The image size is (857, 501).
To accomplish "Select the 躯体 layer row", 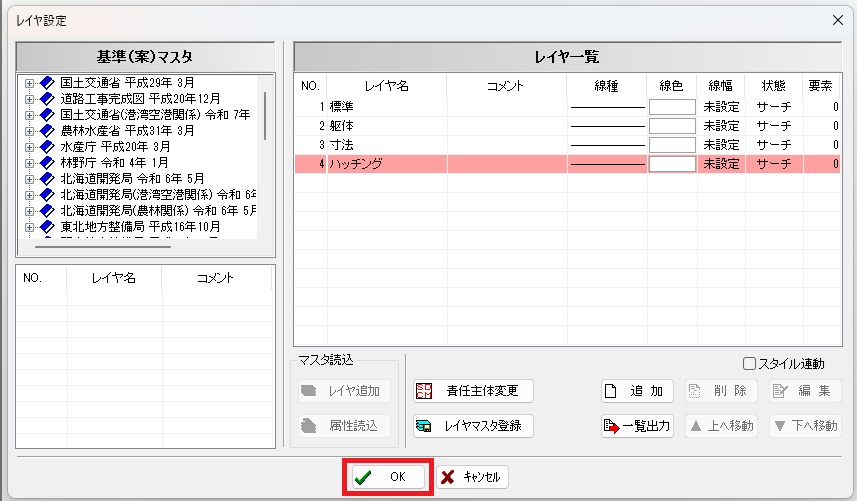I will point(567,126).
